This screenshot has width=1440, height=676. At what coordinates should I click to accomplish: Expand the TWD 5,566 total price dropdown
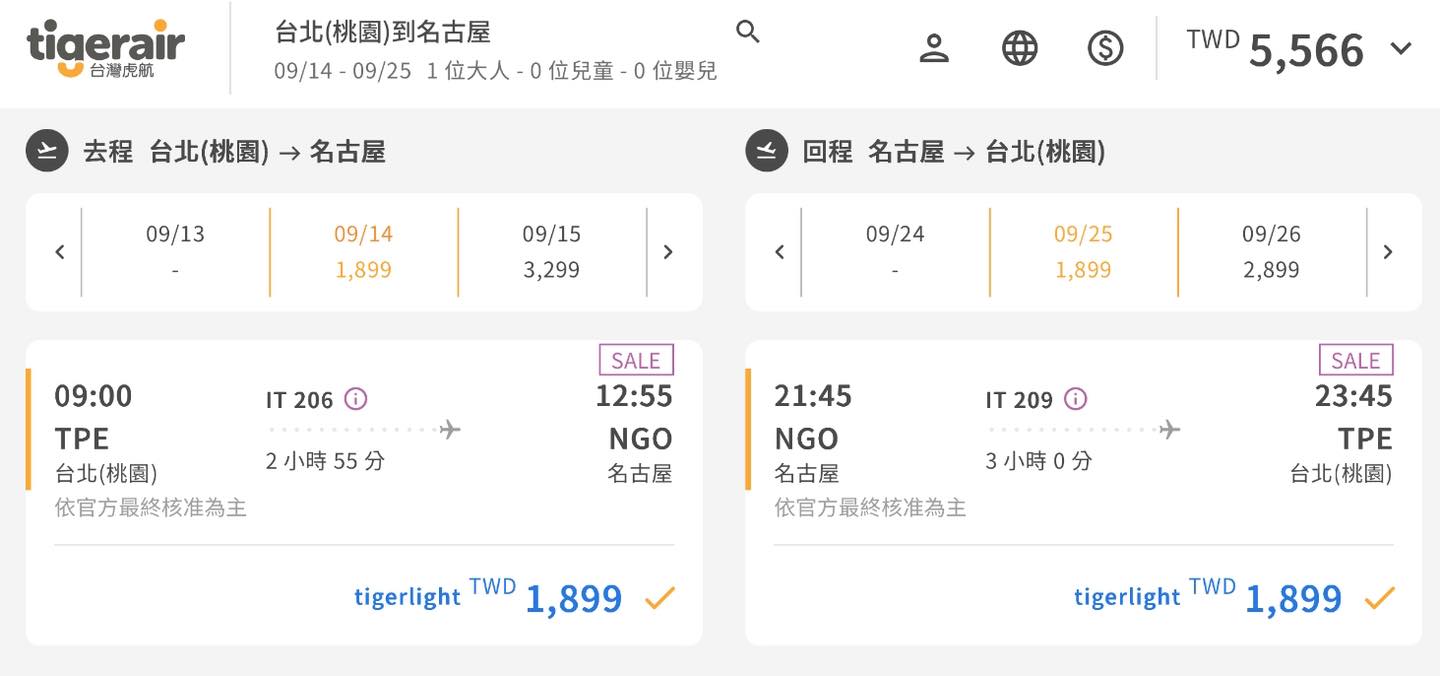(1401, 48)
